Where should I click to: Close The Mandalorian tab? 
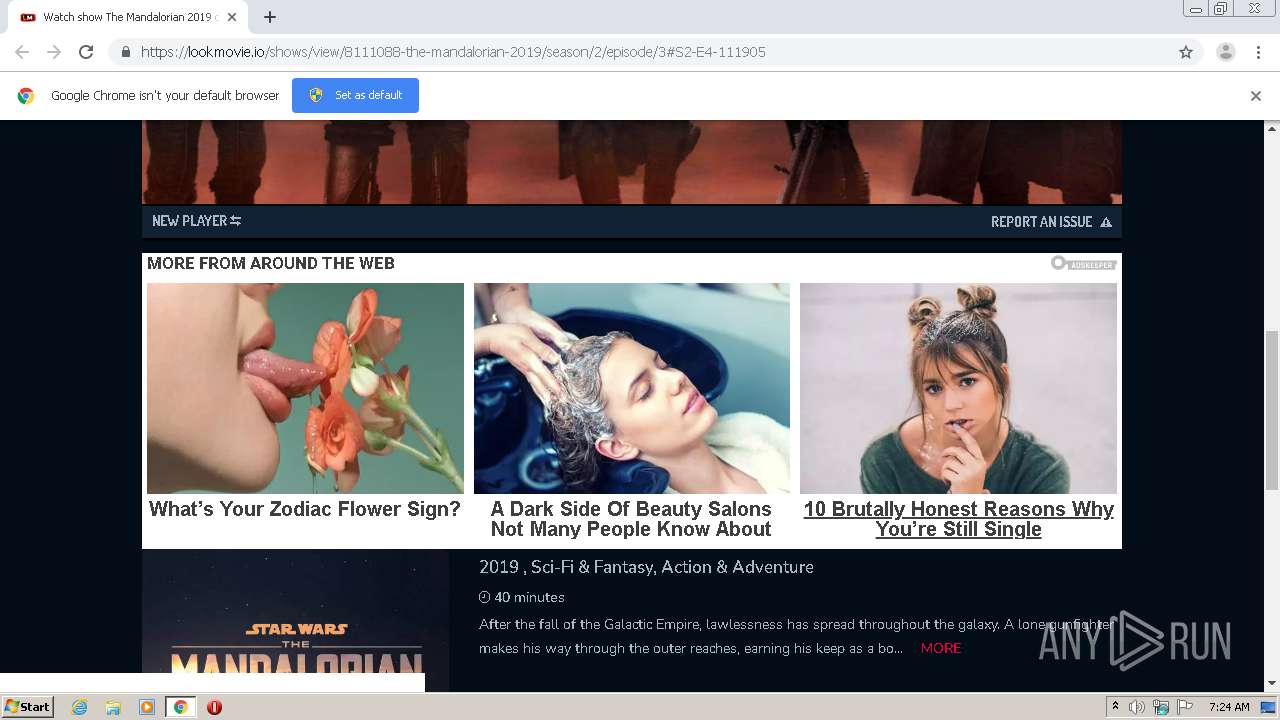(x=232, y=17)
